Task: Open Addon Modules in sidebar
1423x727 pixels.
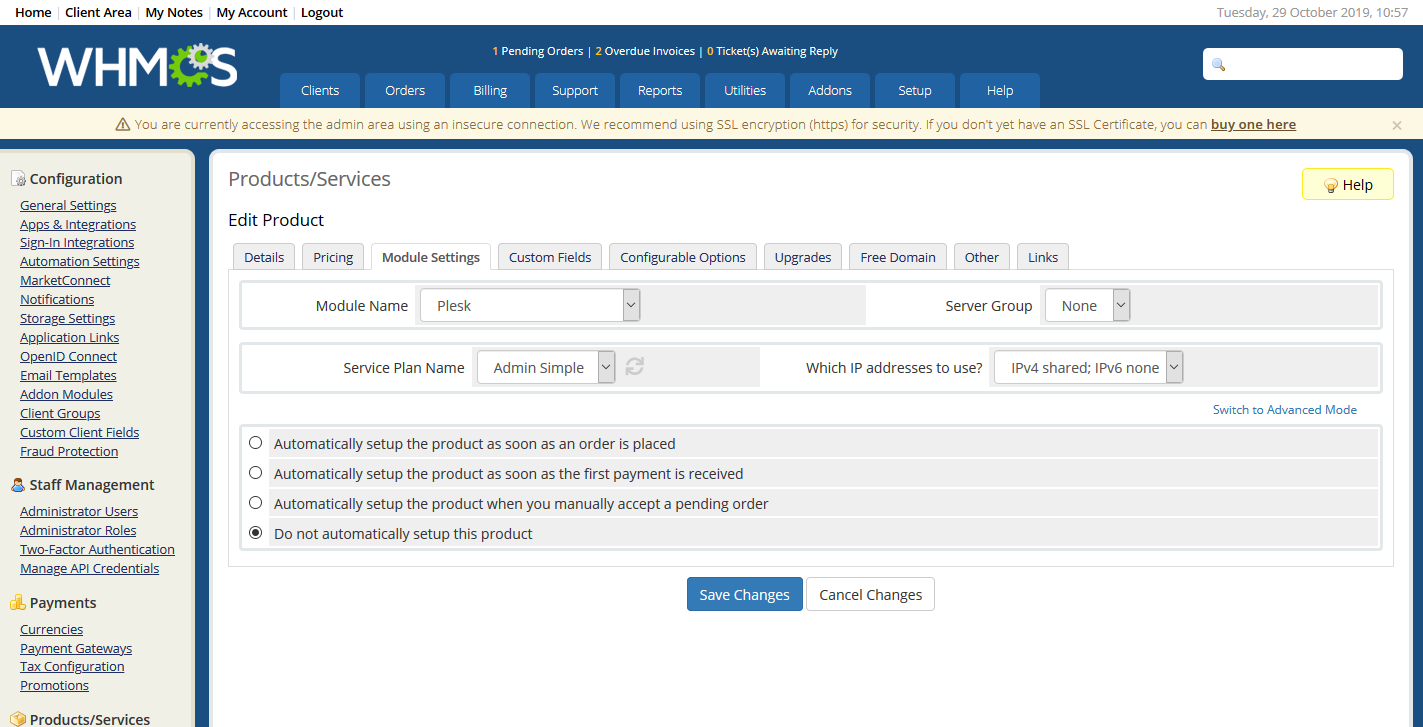Action: coord(66,394)
